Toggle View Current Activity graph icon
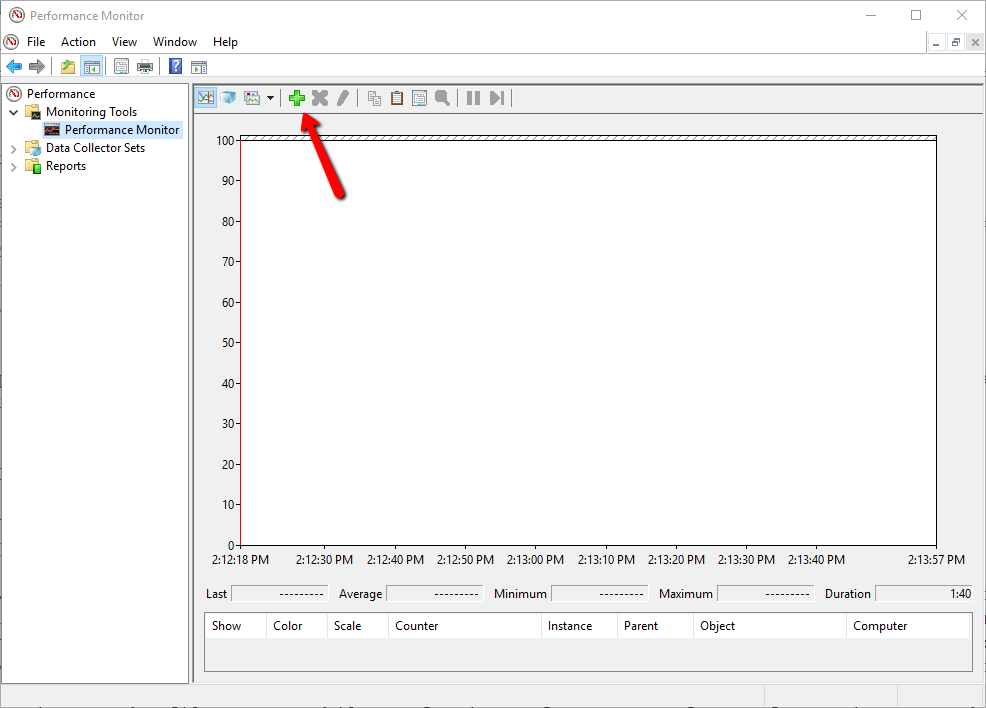Screen dimensions: 986x708 coord(206,98)
